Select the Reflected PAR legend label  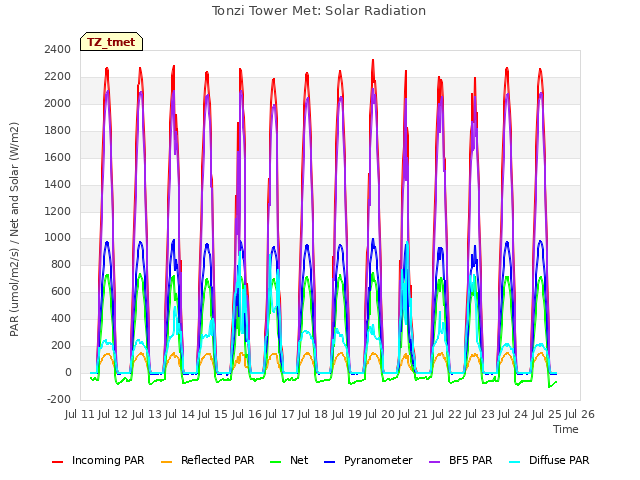click(x=218, y=460)
